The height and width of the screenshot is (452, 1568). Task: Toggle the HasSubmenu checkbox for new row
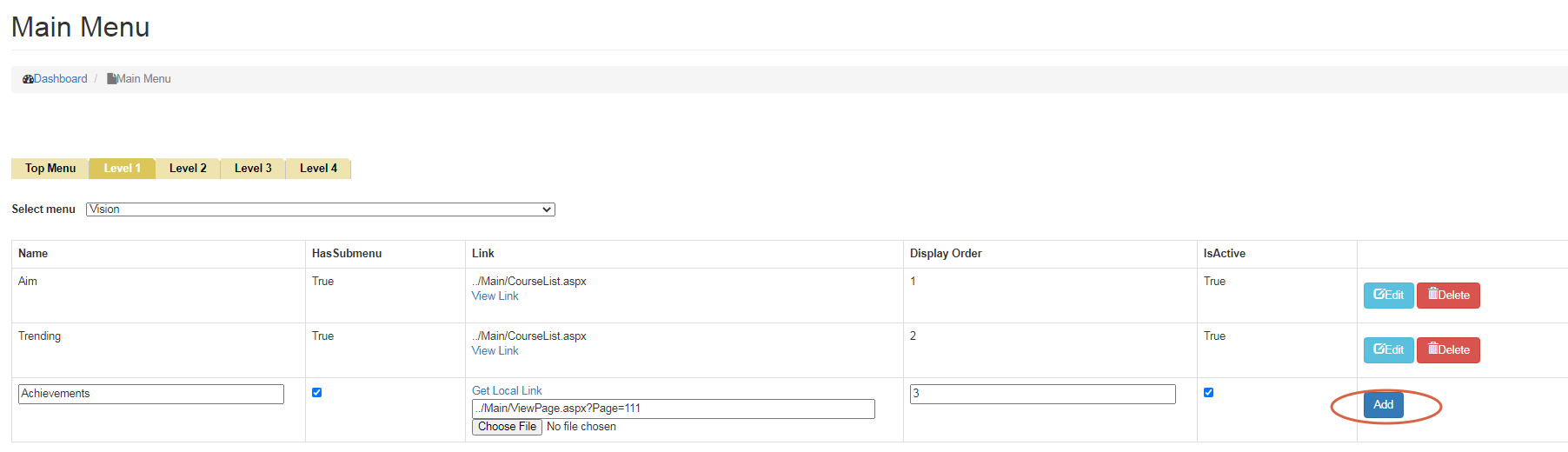coord(316,393)
